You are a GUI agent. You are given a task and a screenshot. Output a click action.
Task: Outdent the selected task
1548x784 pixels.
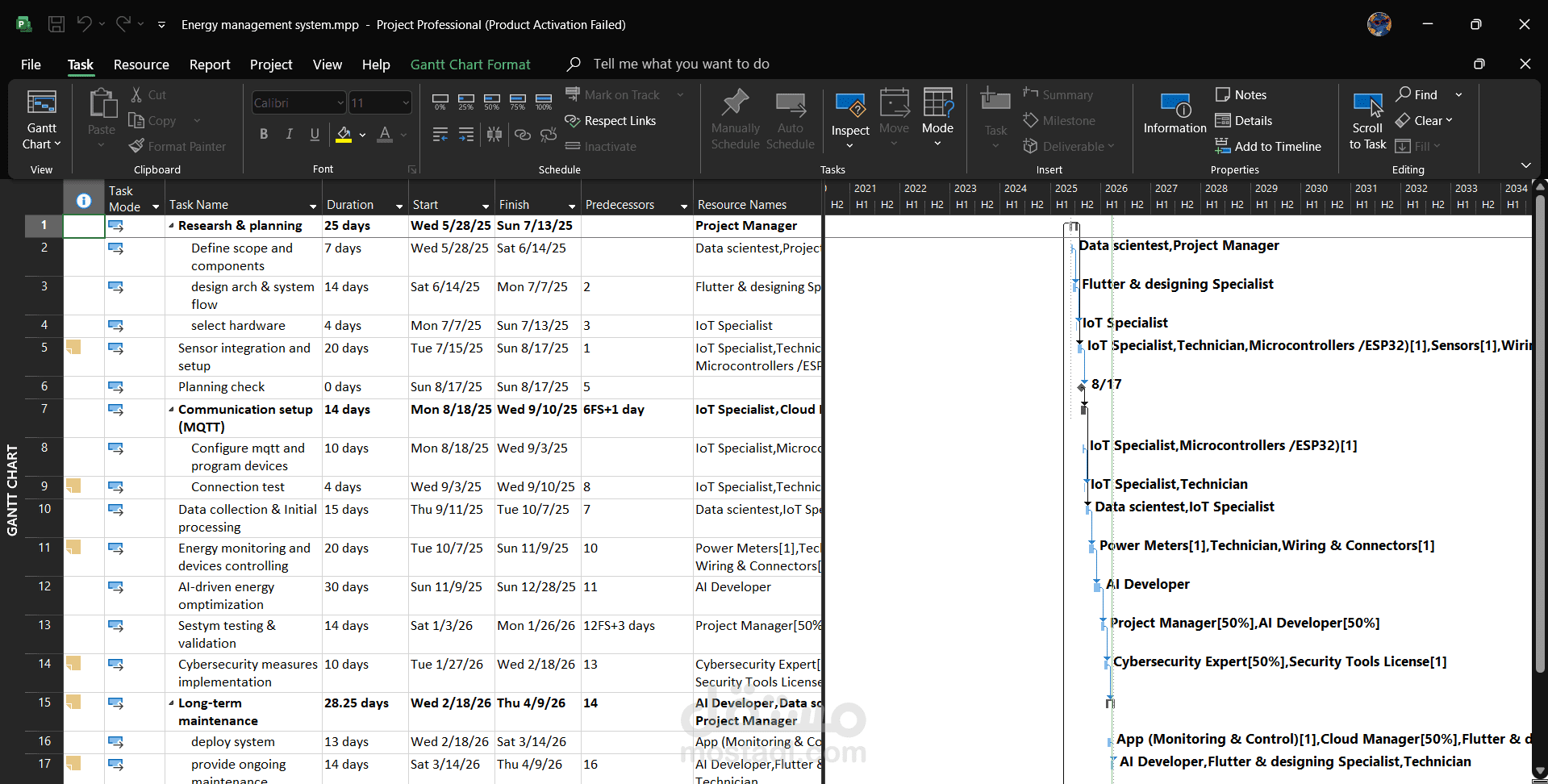(440, 134)
